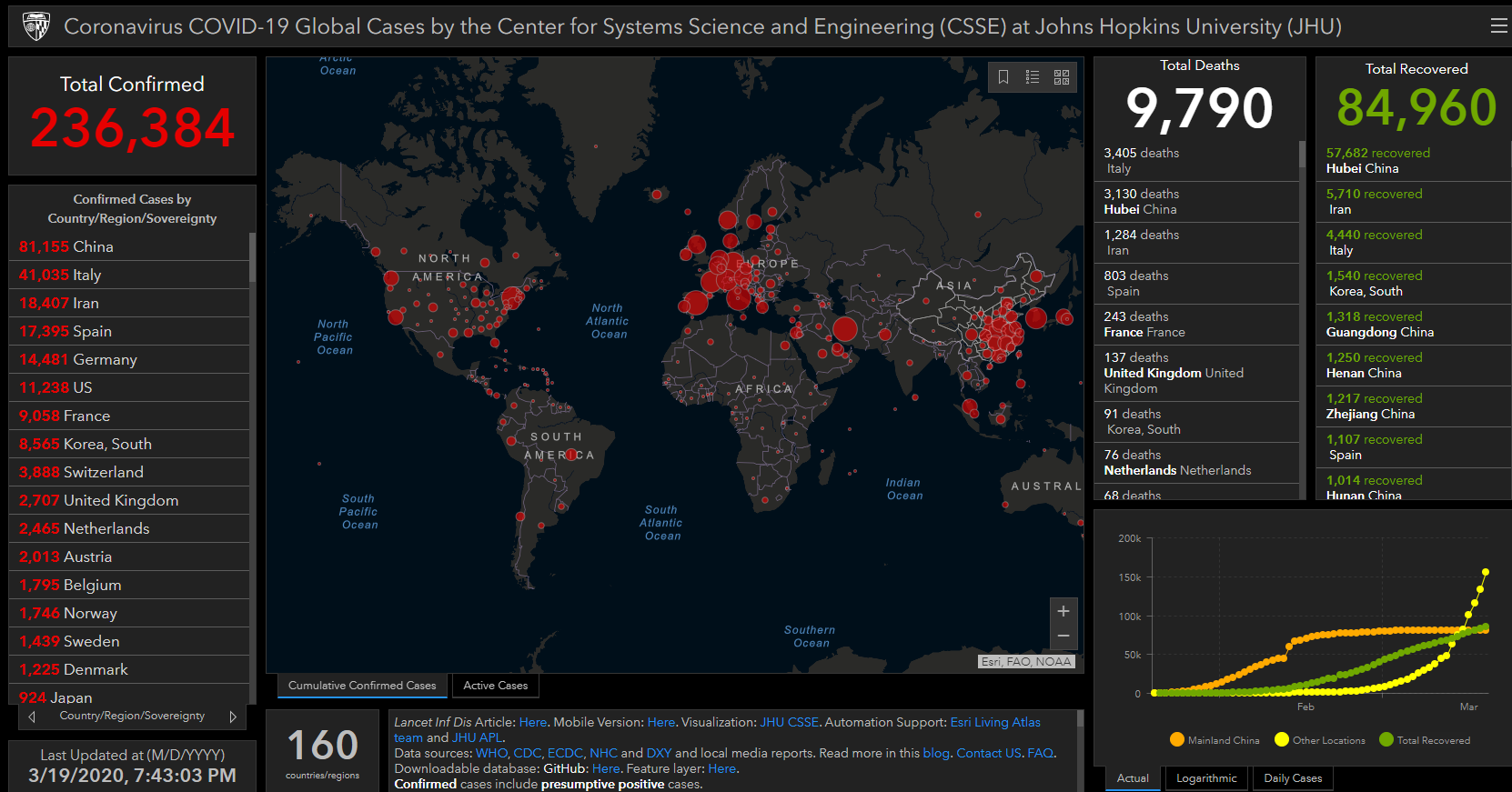Open the JHU CSSE visualization link
Image resolution: width=1512 pixels, height=792 pixels.
(790, 722)
